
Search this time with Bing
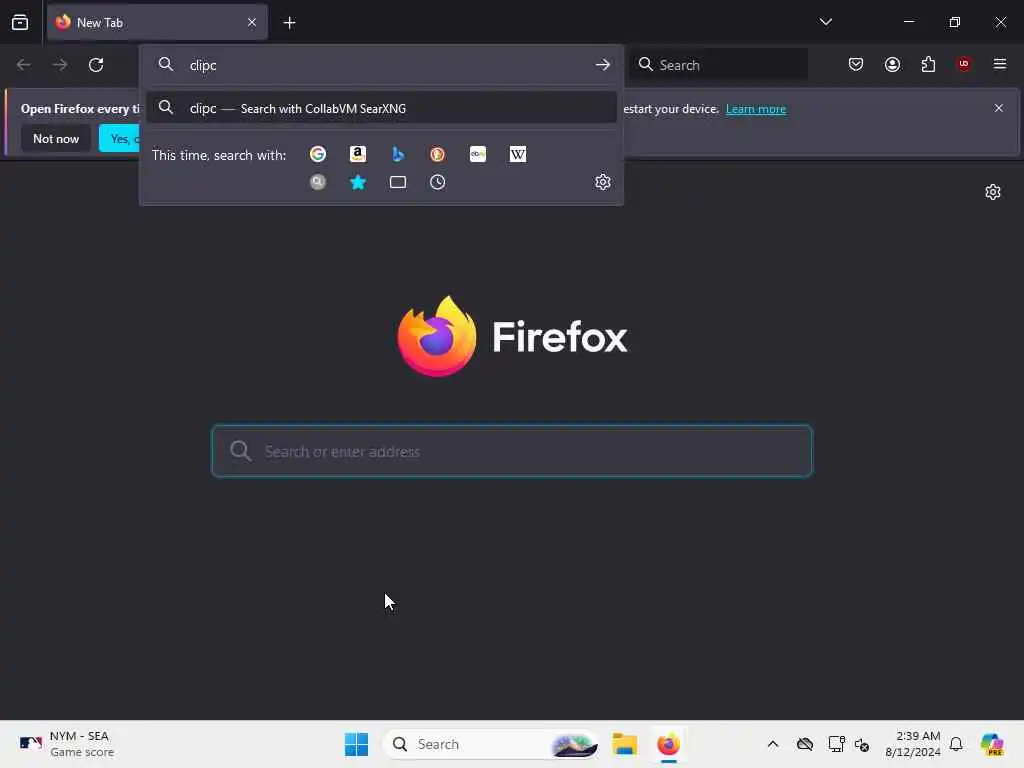point(398,154)
